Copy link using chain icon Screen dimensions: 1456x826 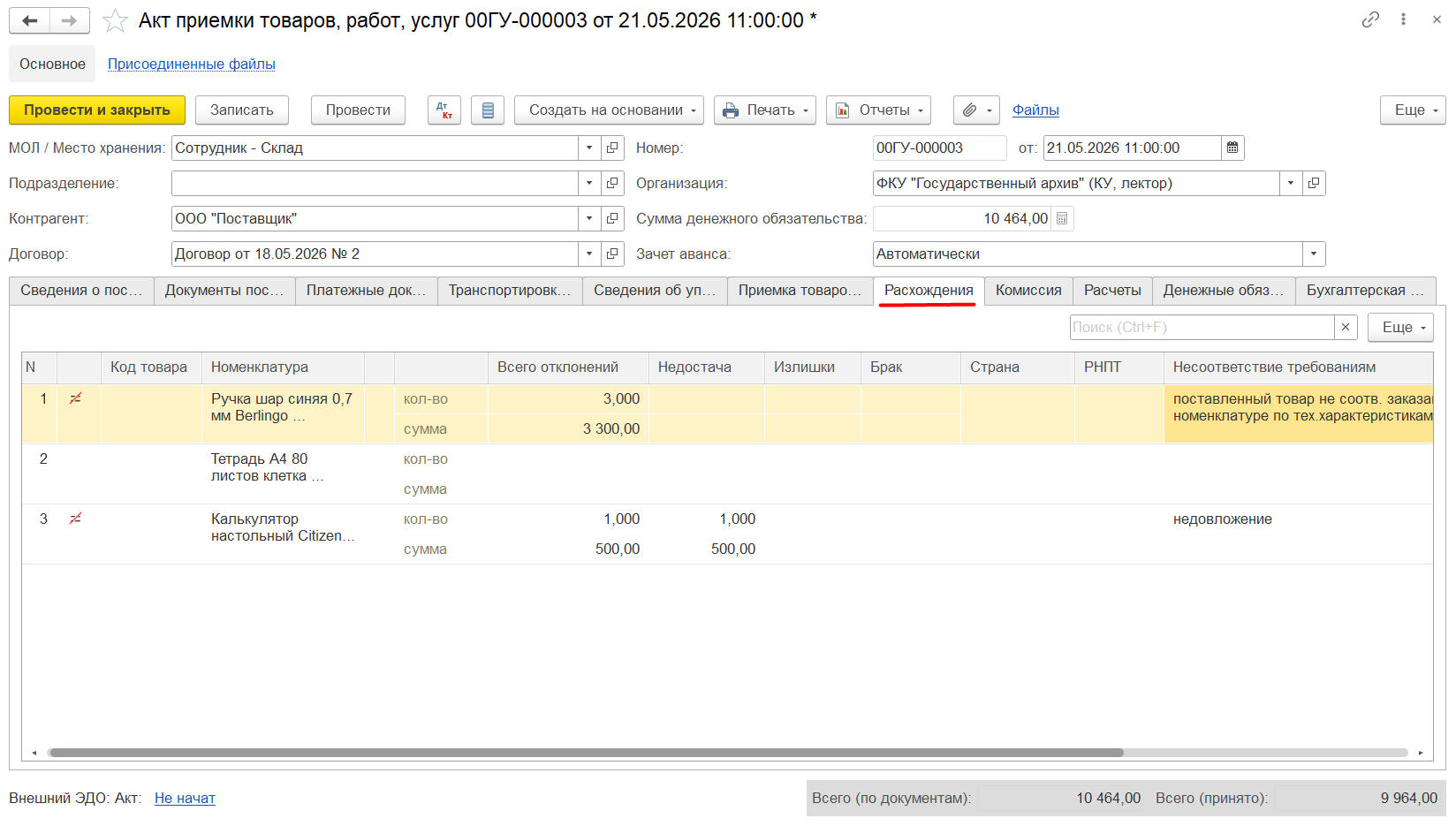coord(1370,19)
